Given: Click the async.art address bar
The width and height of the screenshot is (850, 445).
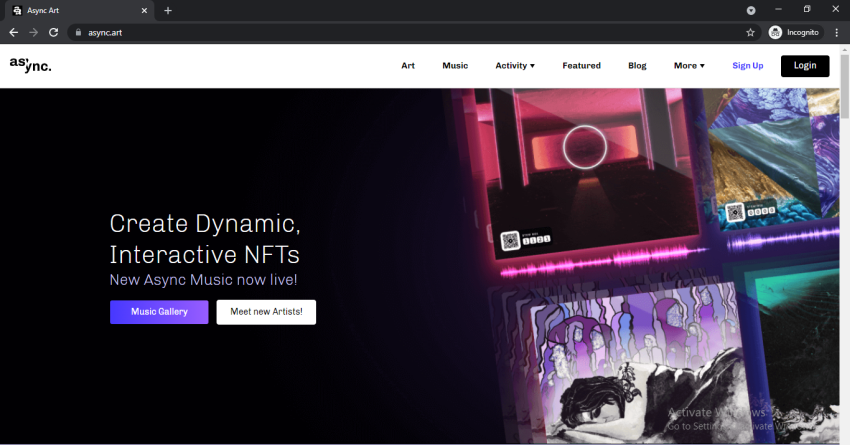Looking at the screenshot, I should point(412,33).
